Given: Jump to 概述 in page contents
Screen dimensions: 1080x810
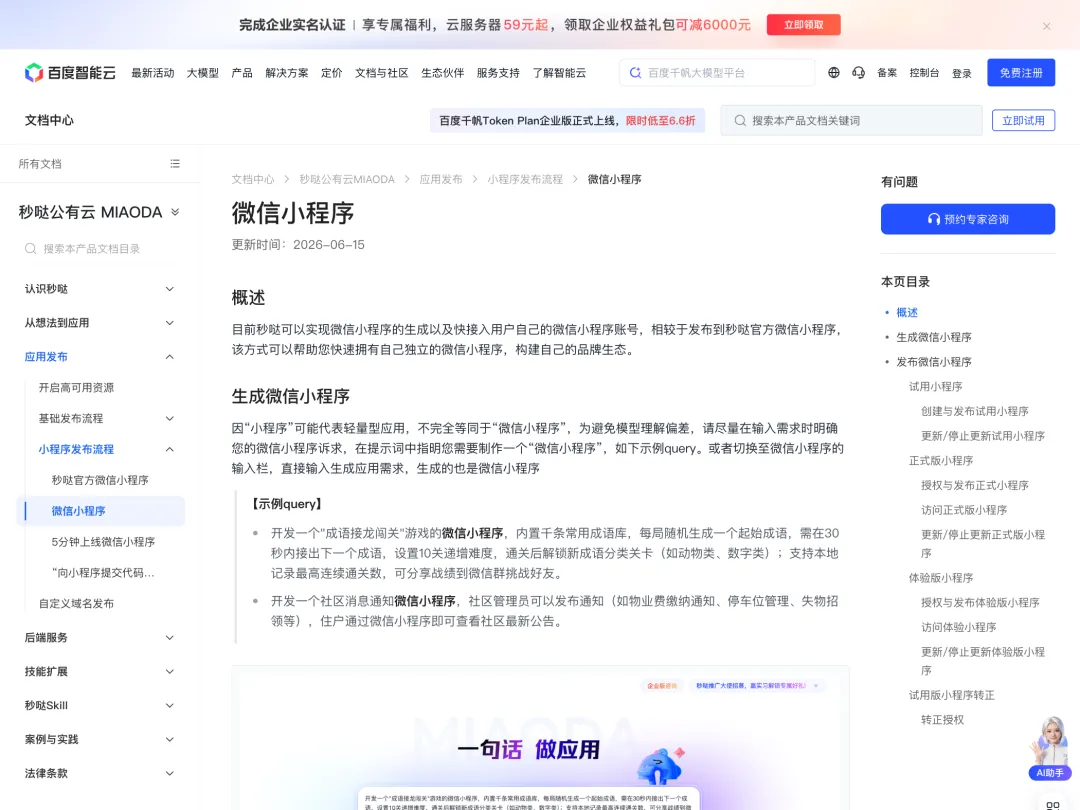Looking at the screenshot, I should click(906, 312).
